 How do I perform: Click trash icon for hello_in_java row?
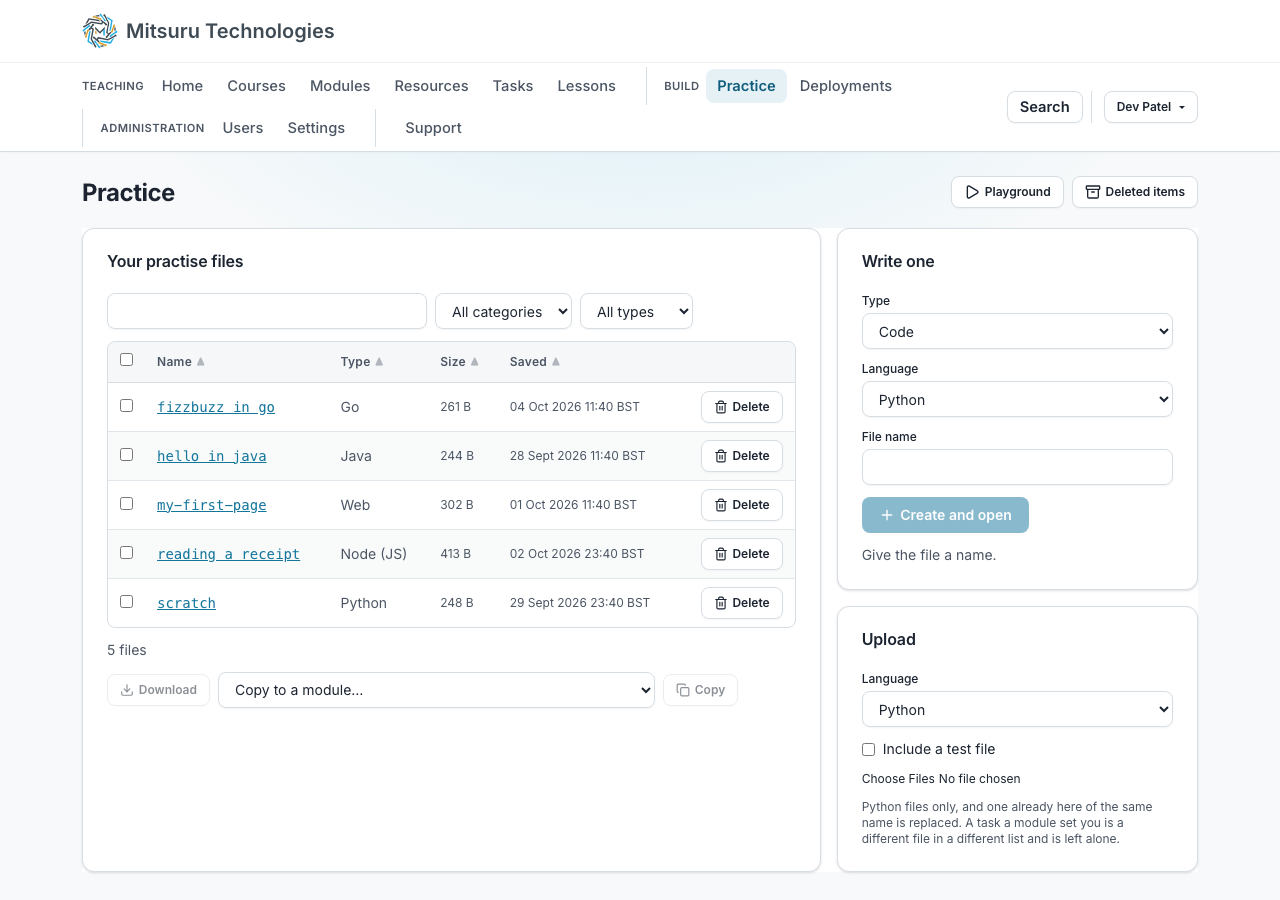tap(721, 456)
